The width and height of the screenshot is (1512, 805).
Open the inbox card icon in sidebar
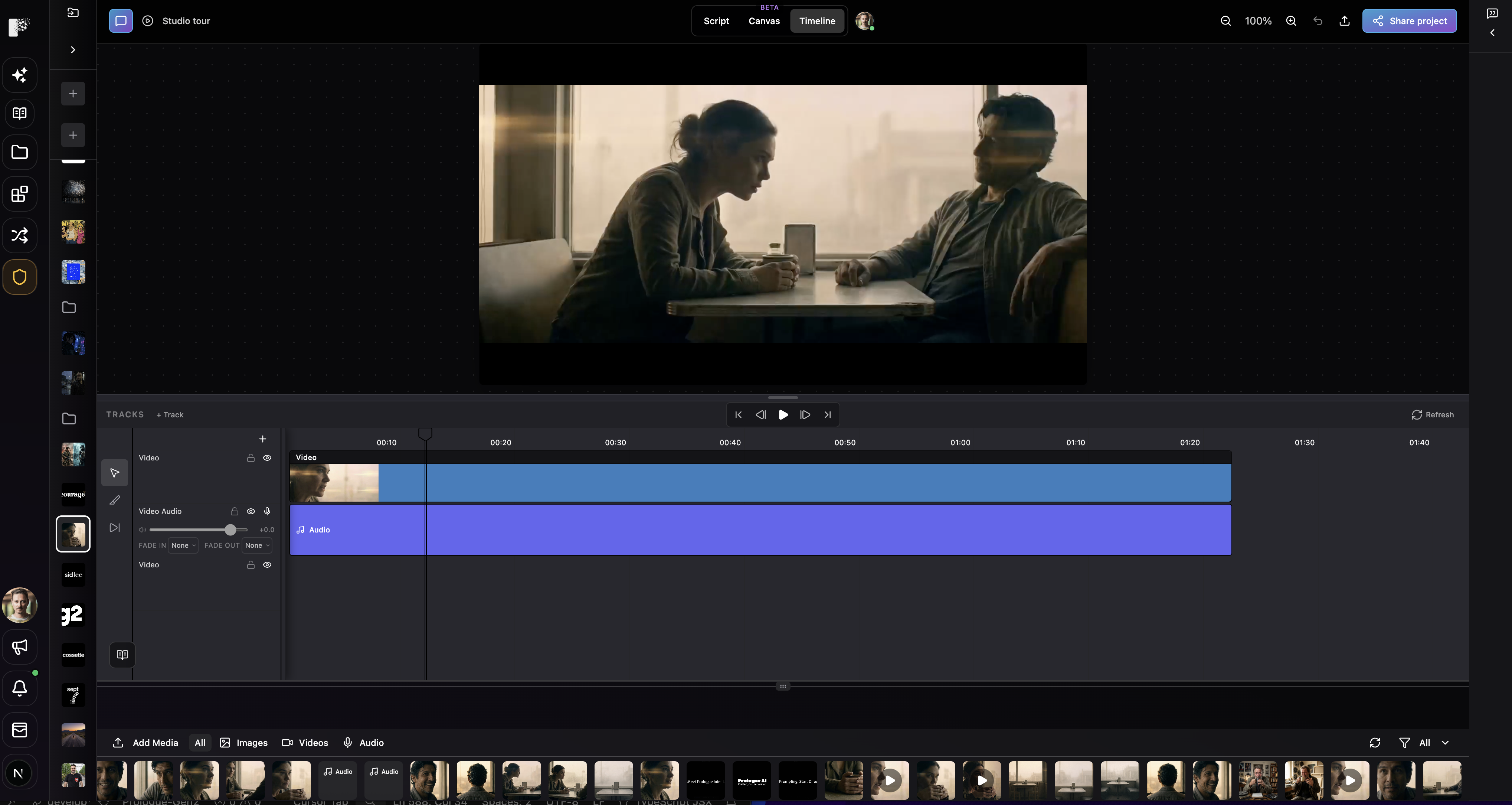[19, 730]
